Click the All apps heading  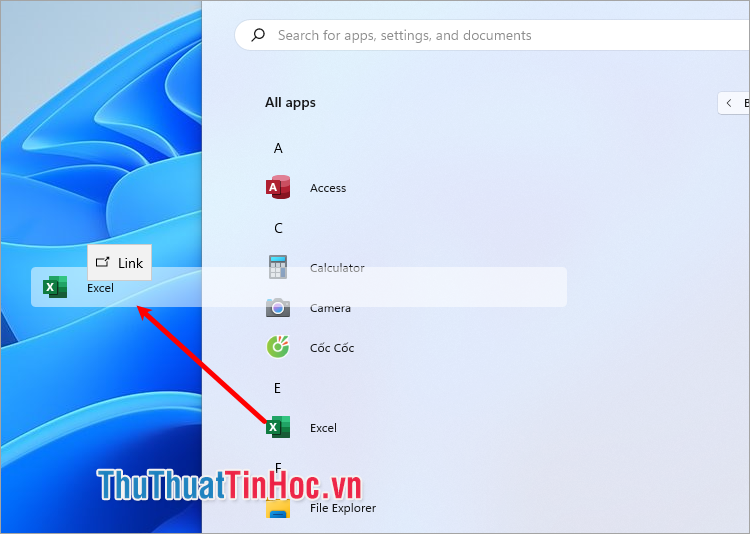coord(290,102)
